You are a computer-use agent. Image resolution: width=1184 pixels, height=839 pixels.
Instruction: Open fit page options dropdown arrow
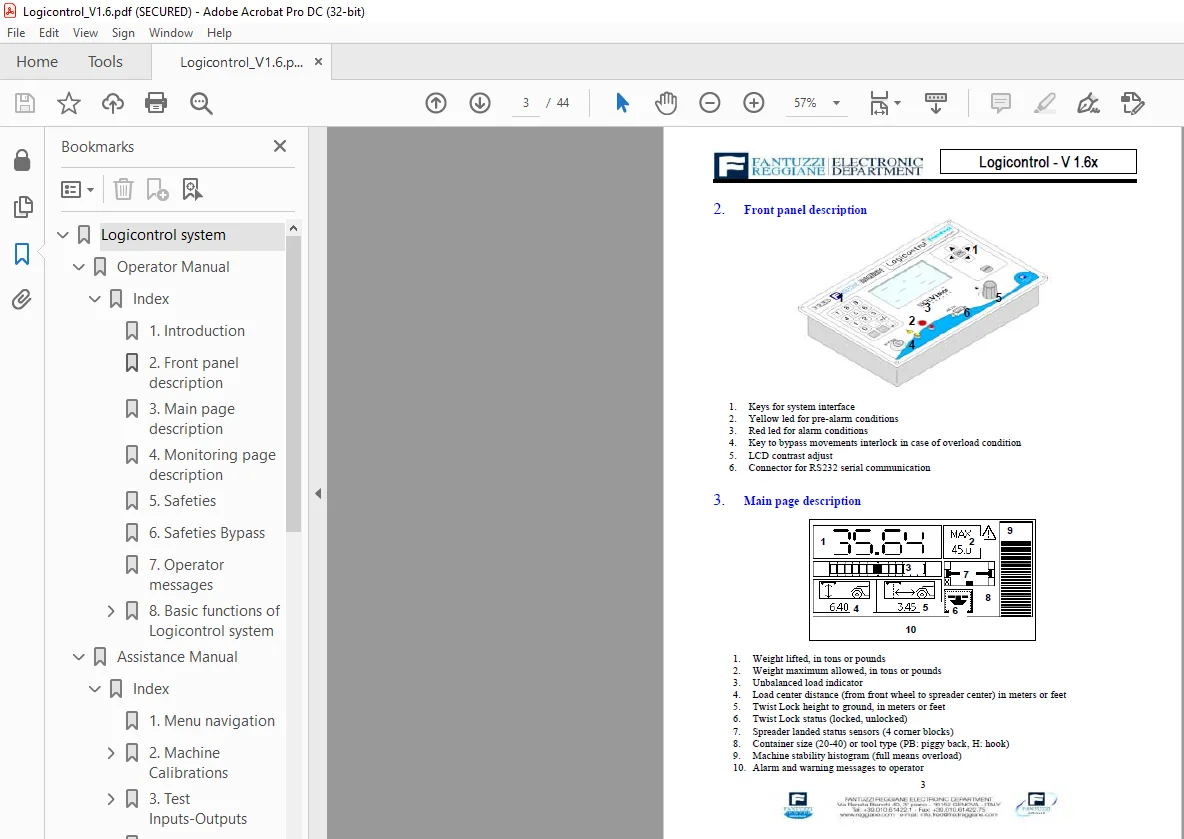897,103
